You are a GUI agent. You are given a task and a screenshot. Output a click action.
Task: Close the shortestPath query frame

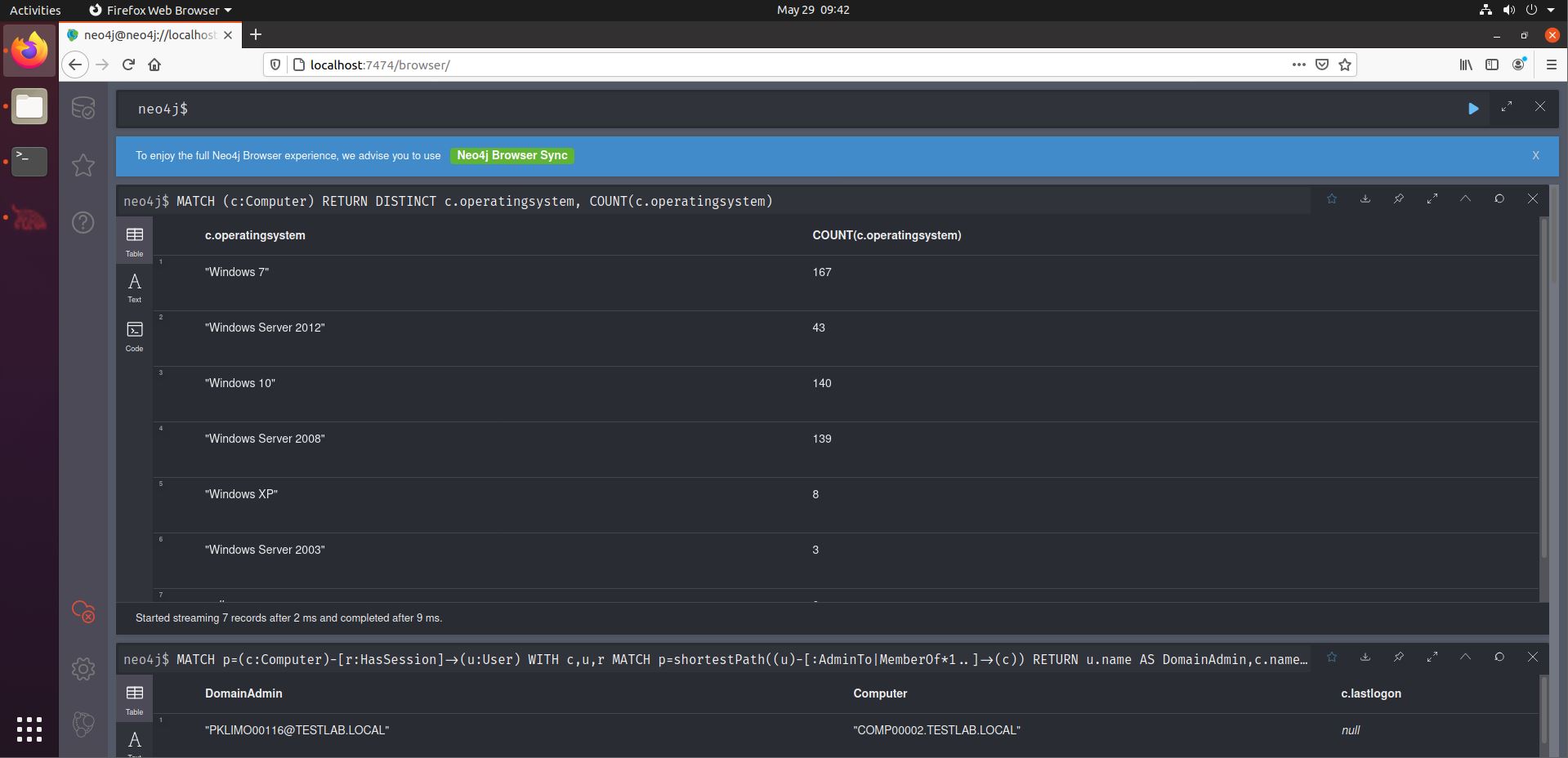1533,658
